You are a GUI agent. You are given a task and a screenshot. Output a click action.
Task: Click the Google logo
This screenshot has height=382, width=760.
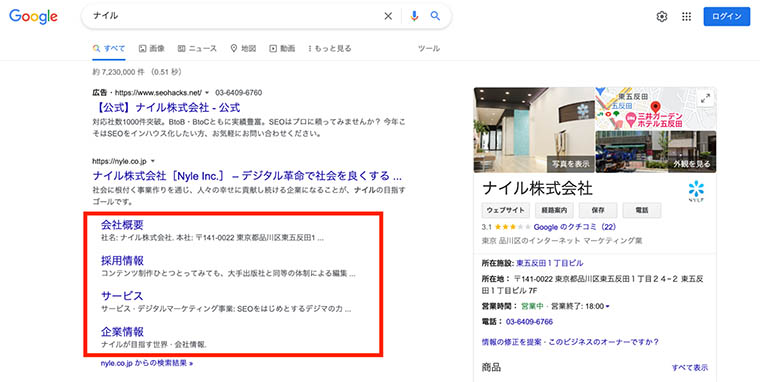click(x=33, y=16)
